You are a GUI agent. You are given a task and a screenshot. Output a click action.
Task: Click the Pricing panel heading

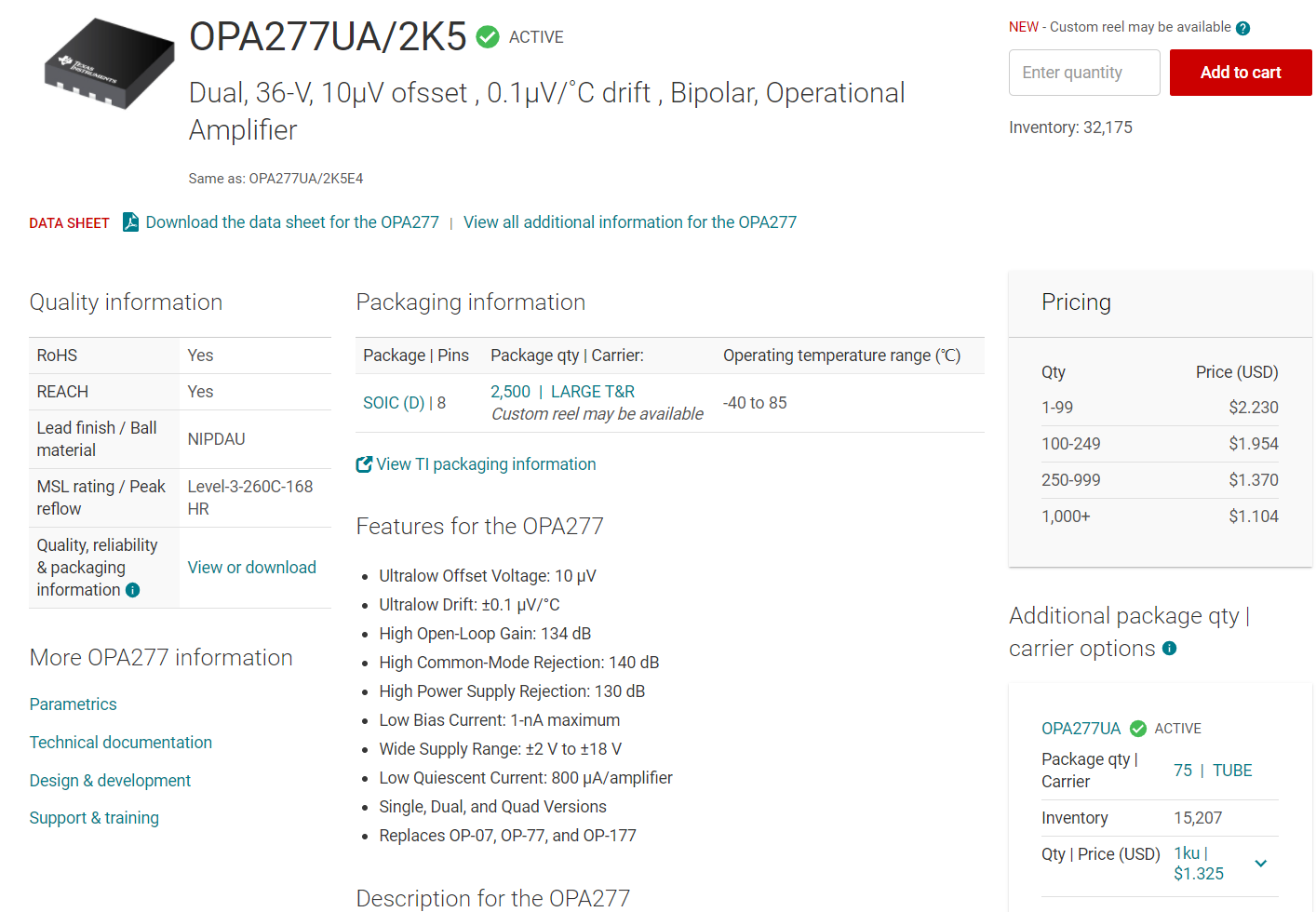[x=1076, y=302]
